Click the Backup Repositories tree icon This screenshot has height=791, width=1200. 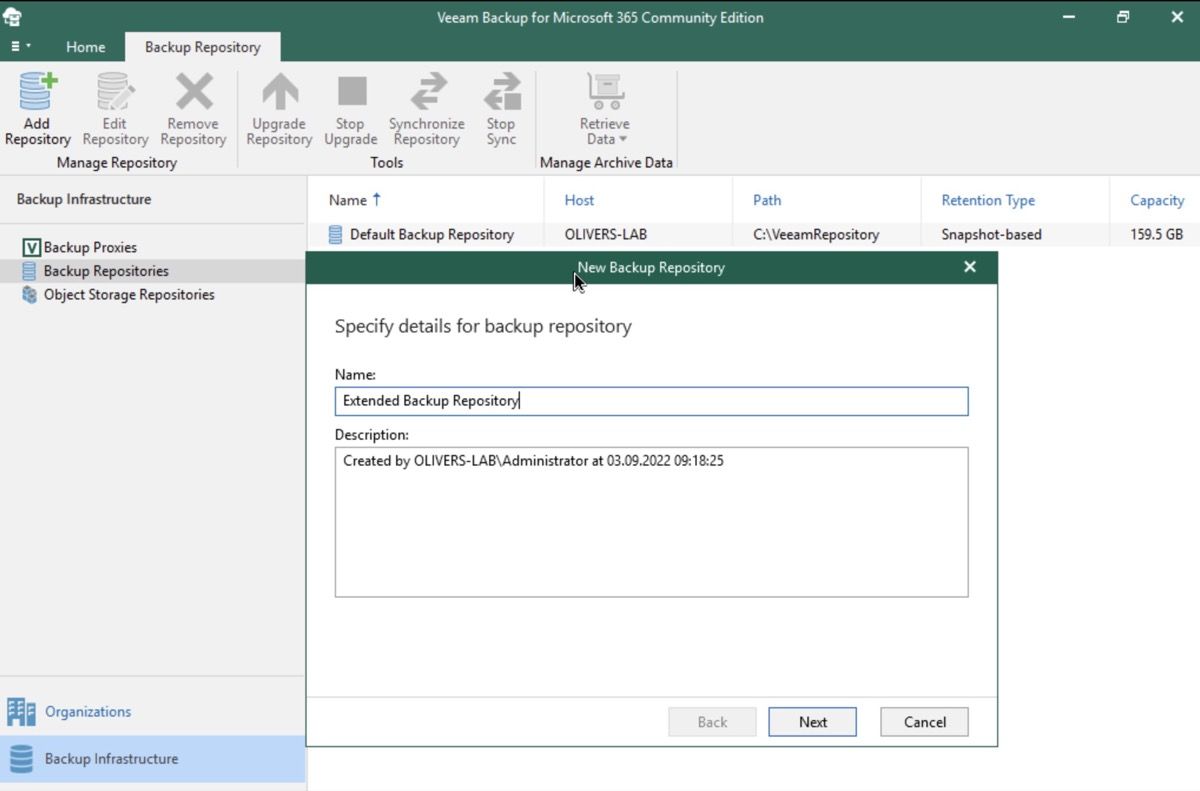point(30,271)
